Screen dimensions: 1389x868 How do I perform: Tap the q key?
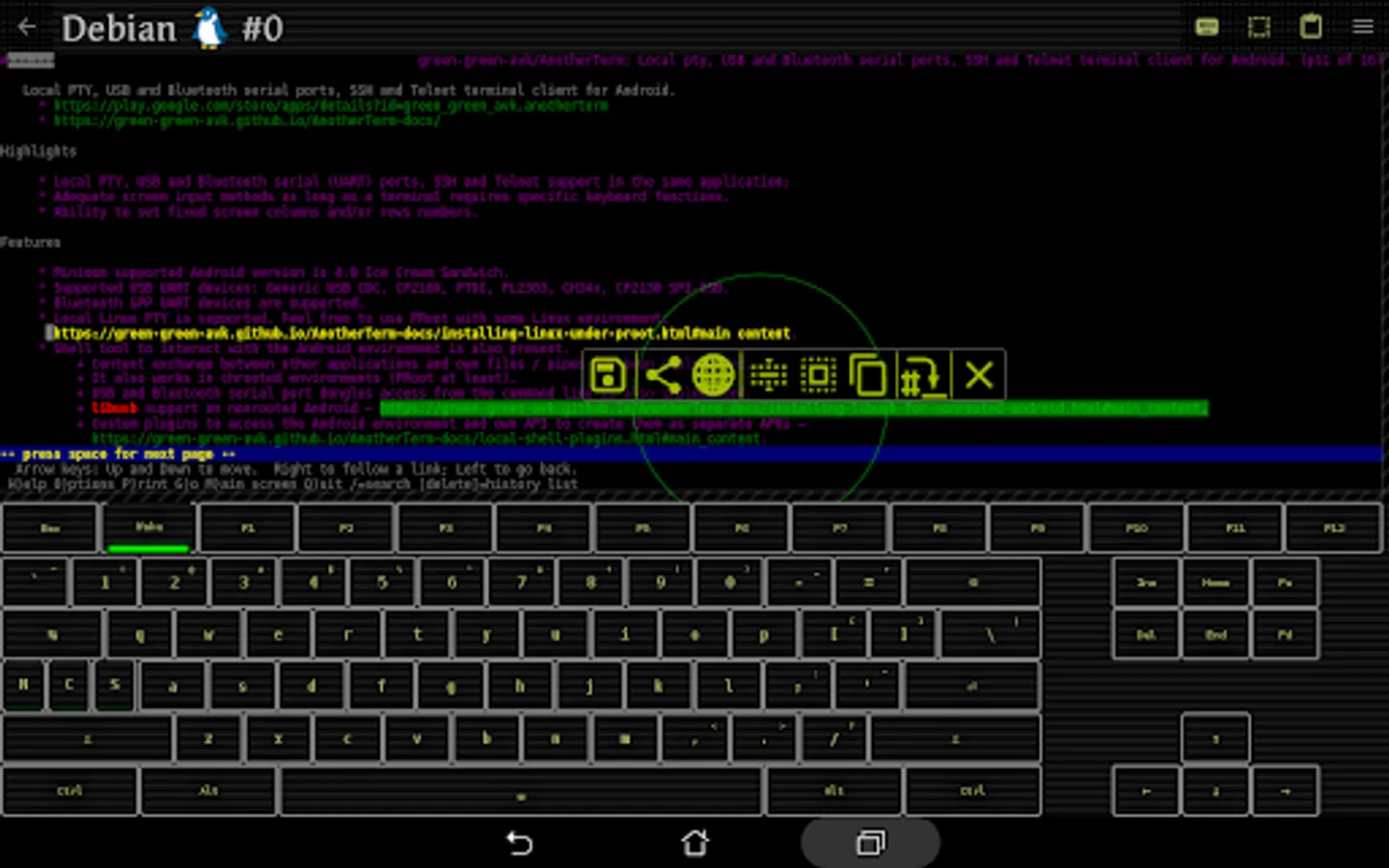pos(140,635)
